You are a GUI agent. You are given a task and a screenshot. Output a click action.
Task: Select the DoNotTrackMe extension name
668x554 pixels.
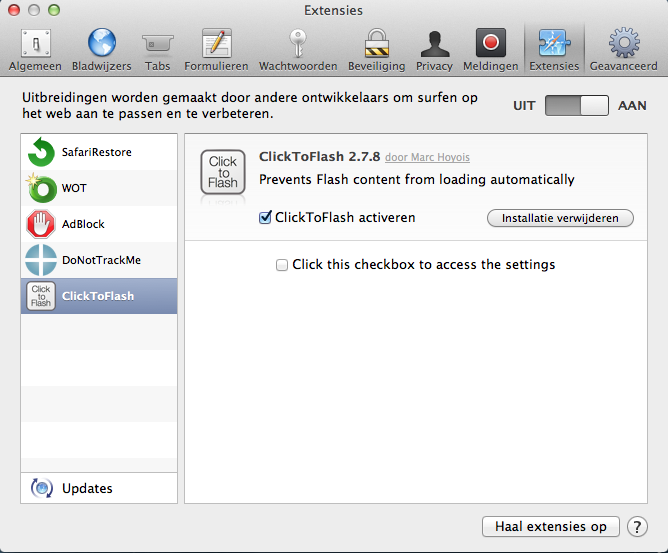click(101, 260)
